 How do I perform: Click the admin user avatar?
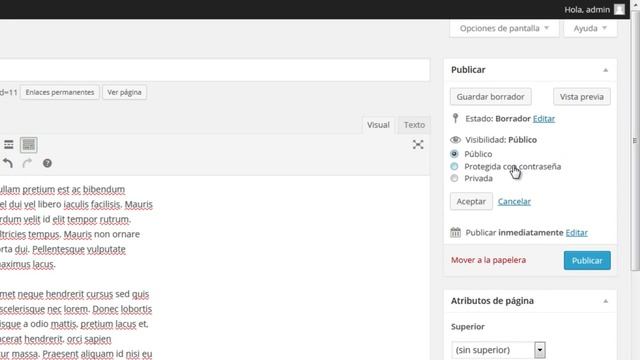pyautogui.click(x=619, y=9)
